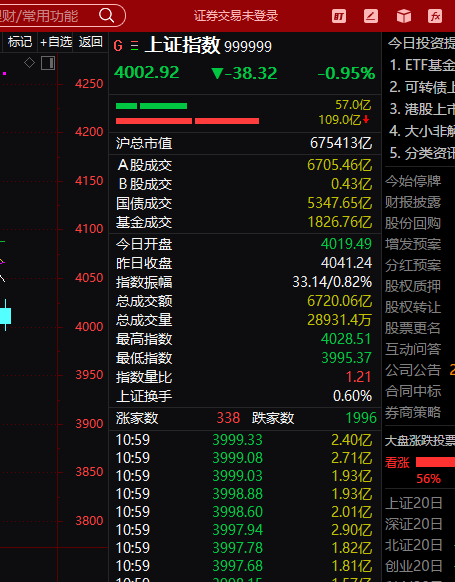Open the 3D cube icon in header
Viewport: 455px width, 582px height.
coord(404,16)
